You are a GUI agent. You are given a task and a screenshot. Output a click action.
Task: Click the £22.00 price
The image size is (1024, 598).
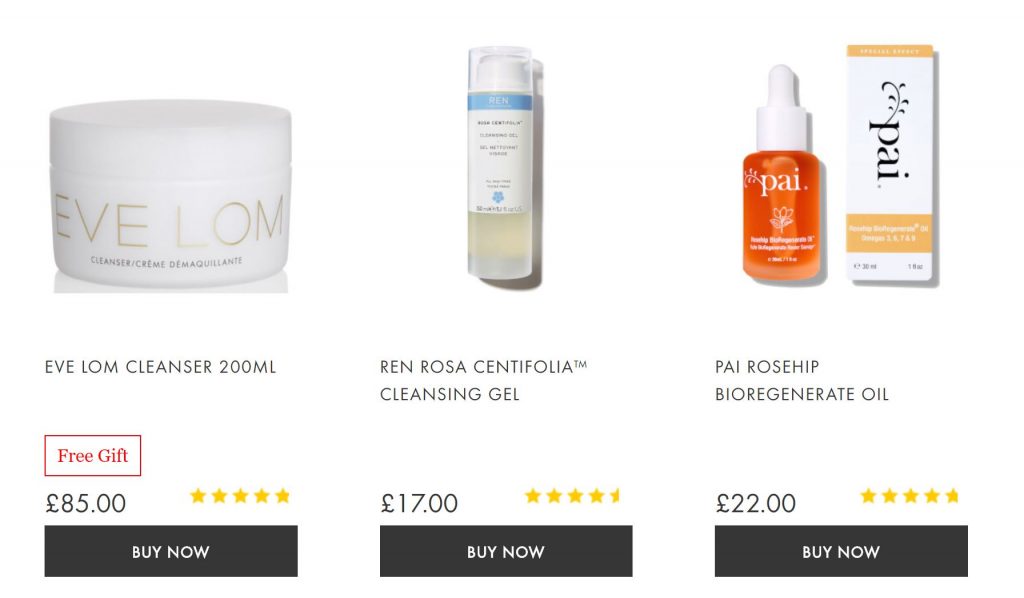(x=756, y=503)
